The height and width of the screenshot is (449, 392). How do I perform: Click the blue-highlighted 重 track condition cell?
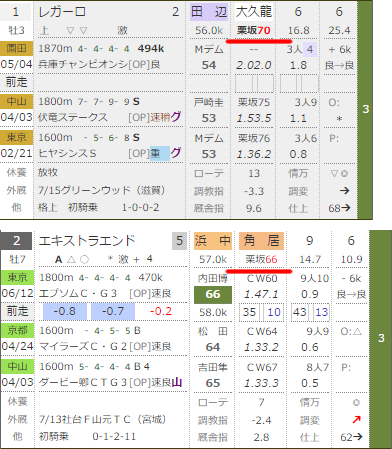160,153
